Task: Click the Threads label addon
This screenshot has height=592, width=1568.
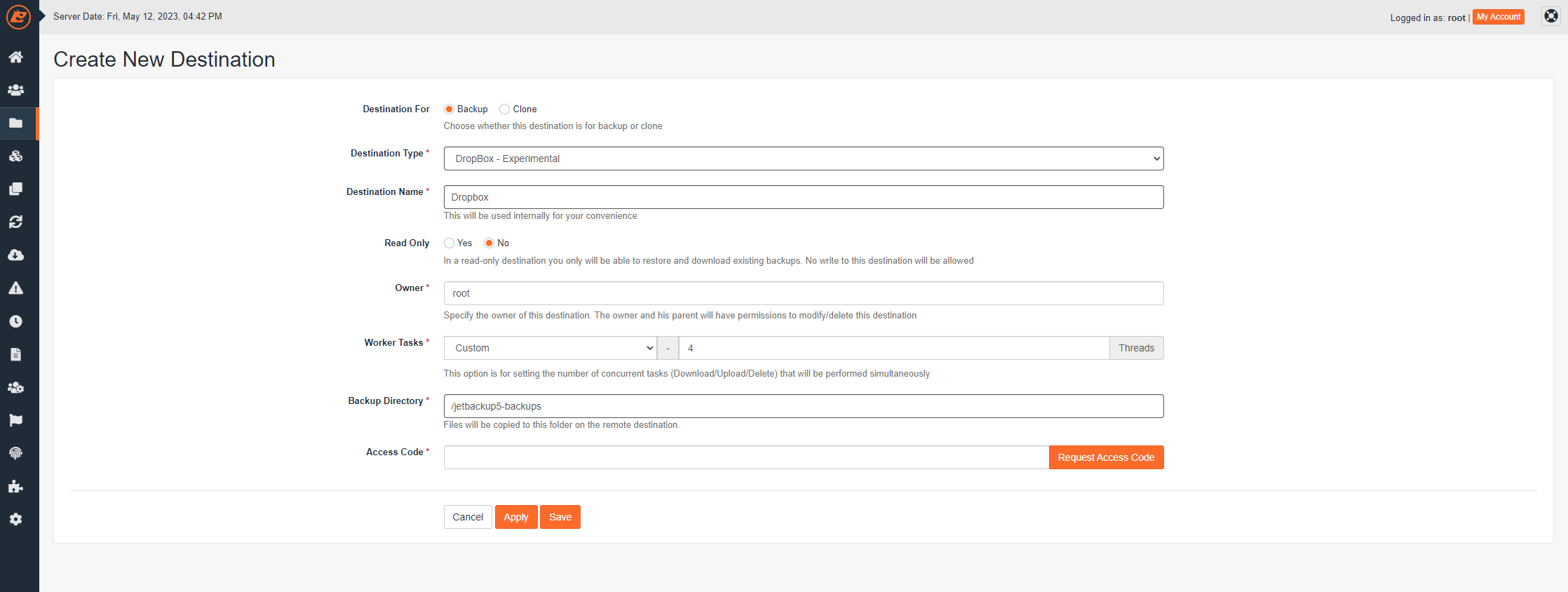Action: pyautogui.click(x=1136, y=348)
